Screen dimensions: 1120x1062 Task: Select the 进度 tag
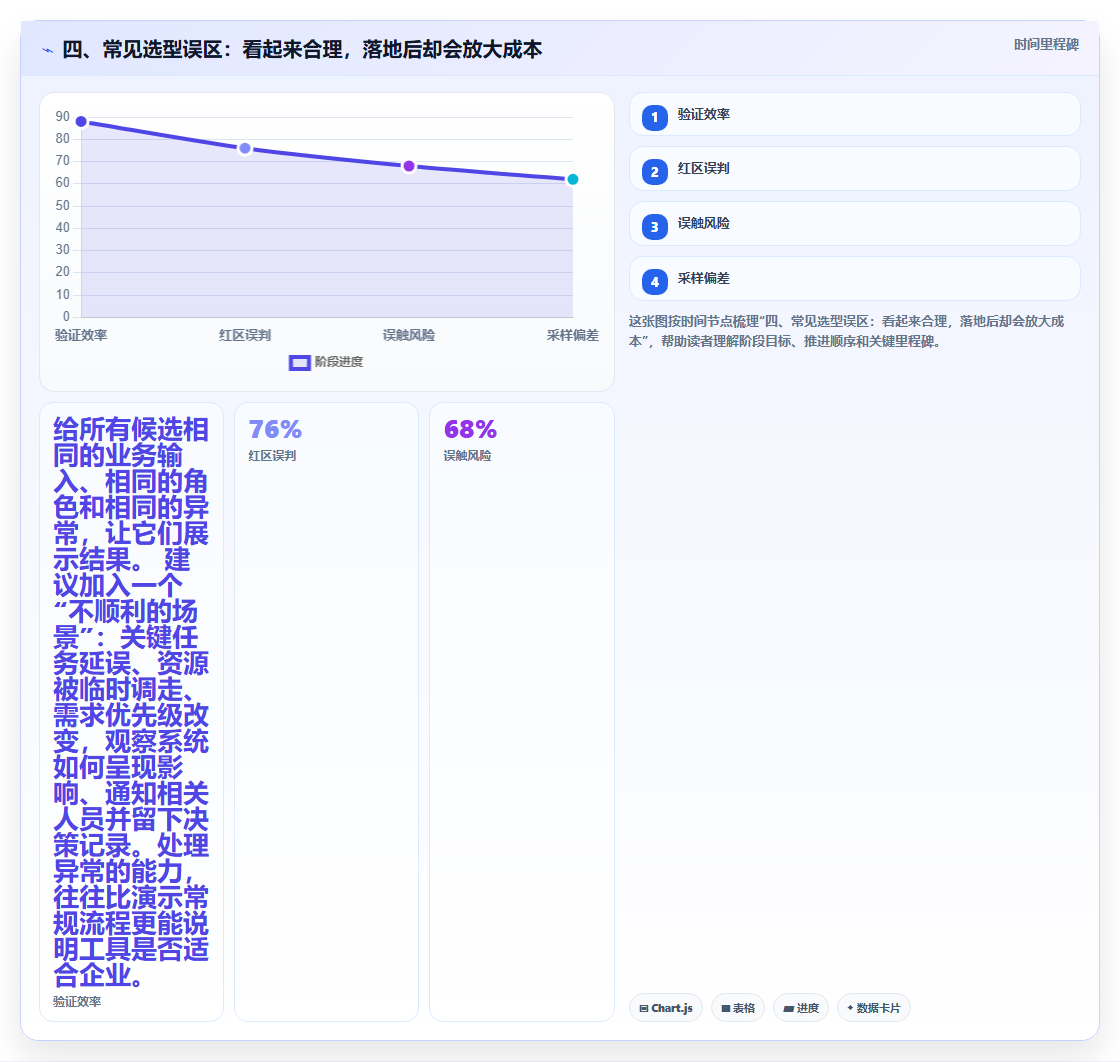801,1008
